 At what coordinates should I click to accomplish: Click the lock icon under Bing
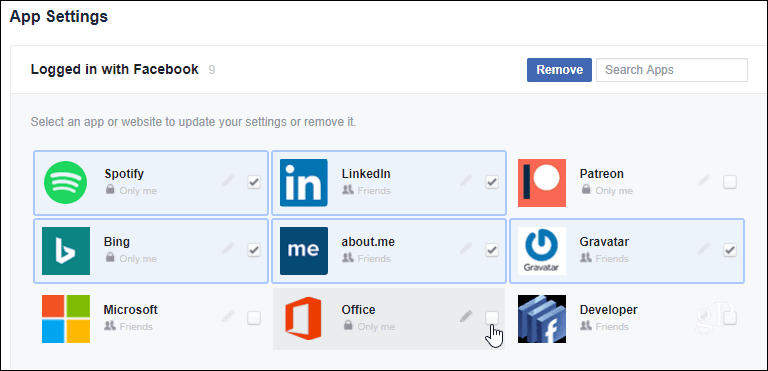point(110,258)
